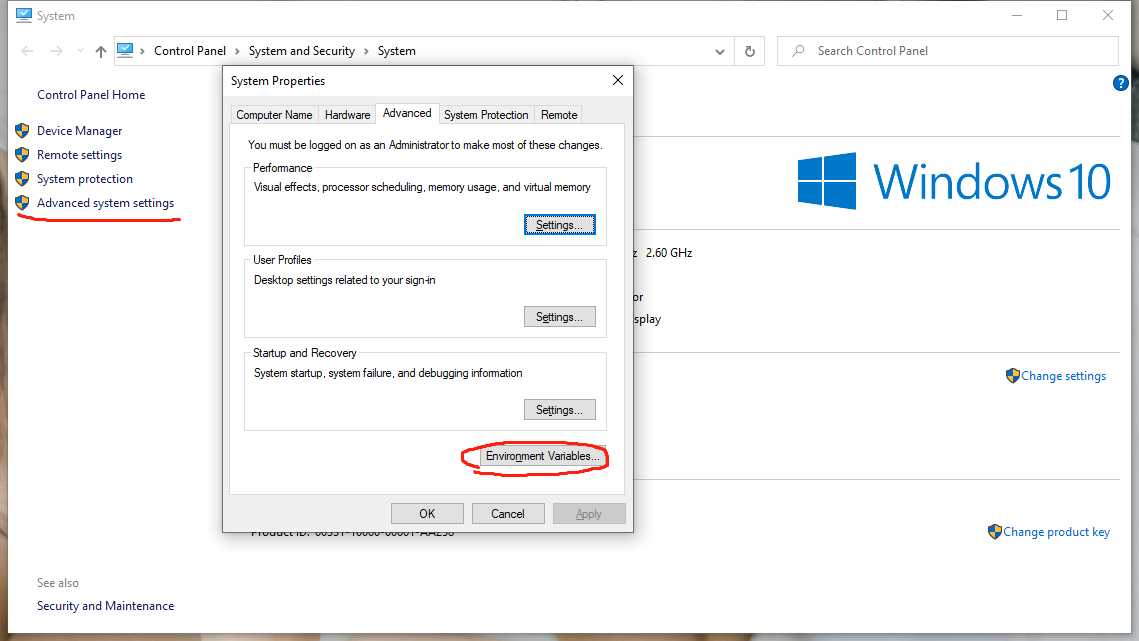Open System protection link

tap(85, 179)
